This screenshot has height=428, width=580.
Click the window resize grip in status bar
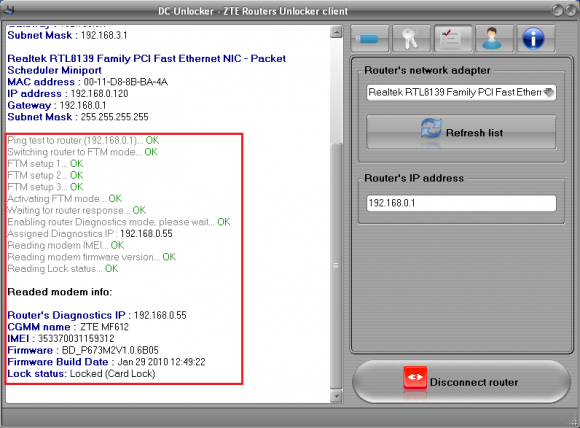[x=573, y=421]
